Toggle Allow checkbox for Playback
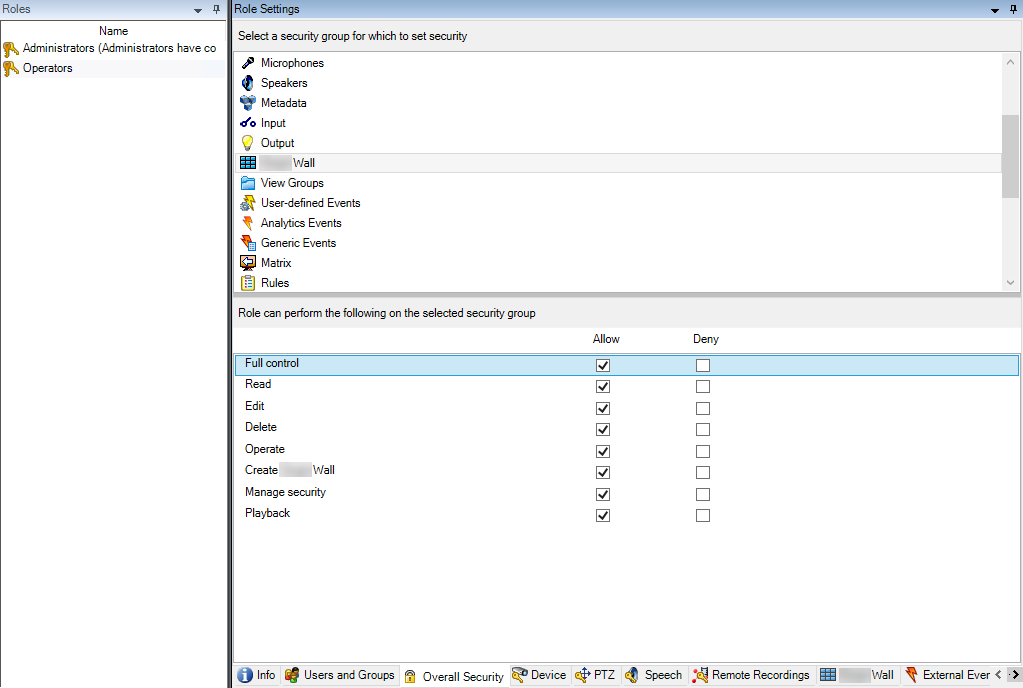 pos(603,516)
